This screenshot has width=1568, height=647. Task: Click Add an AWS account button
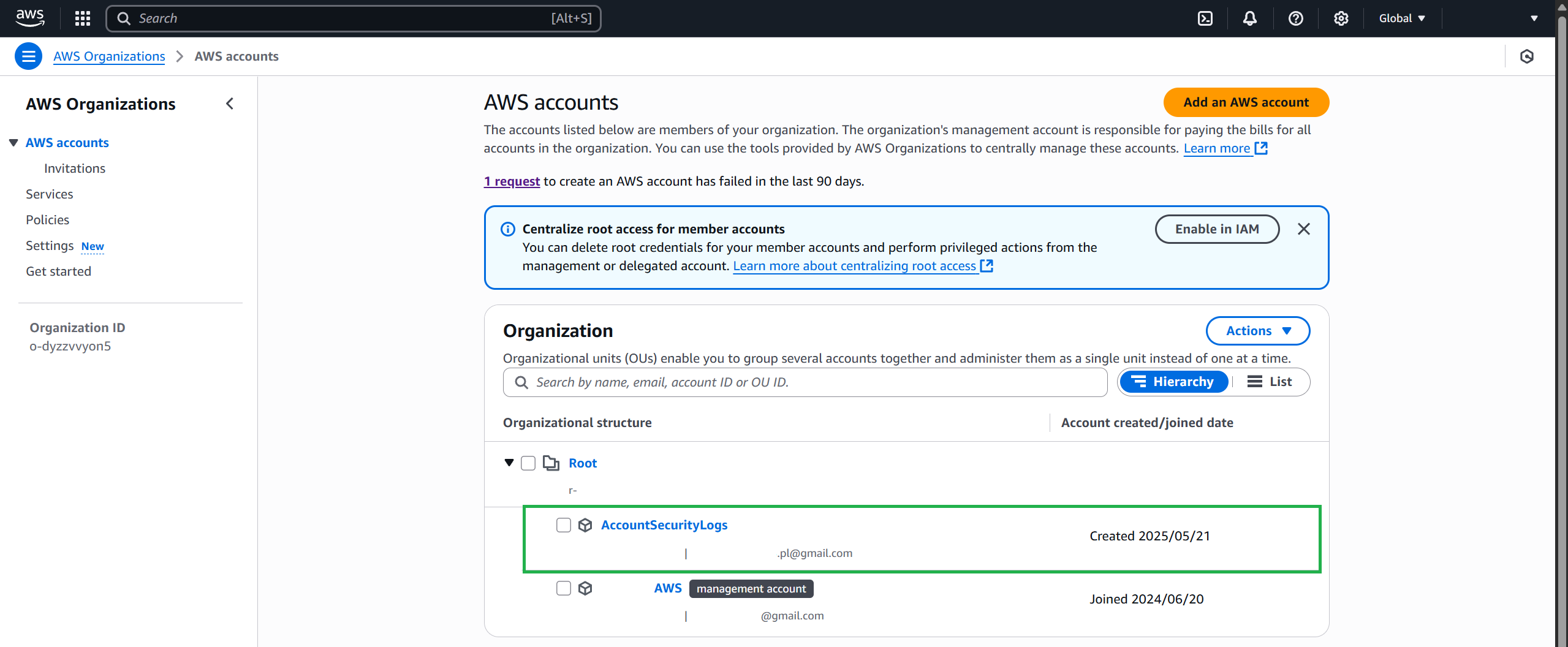tap(1246, 102)
